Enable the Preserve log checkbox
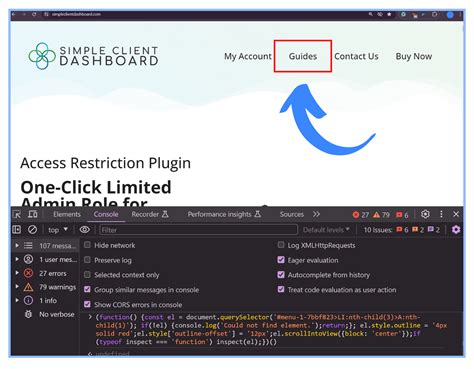The width and height of the screenshot is (474, 369). tap(87, 260)
